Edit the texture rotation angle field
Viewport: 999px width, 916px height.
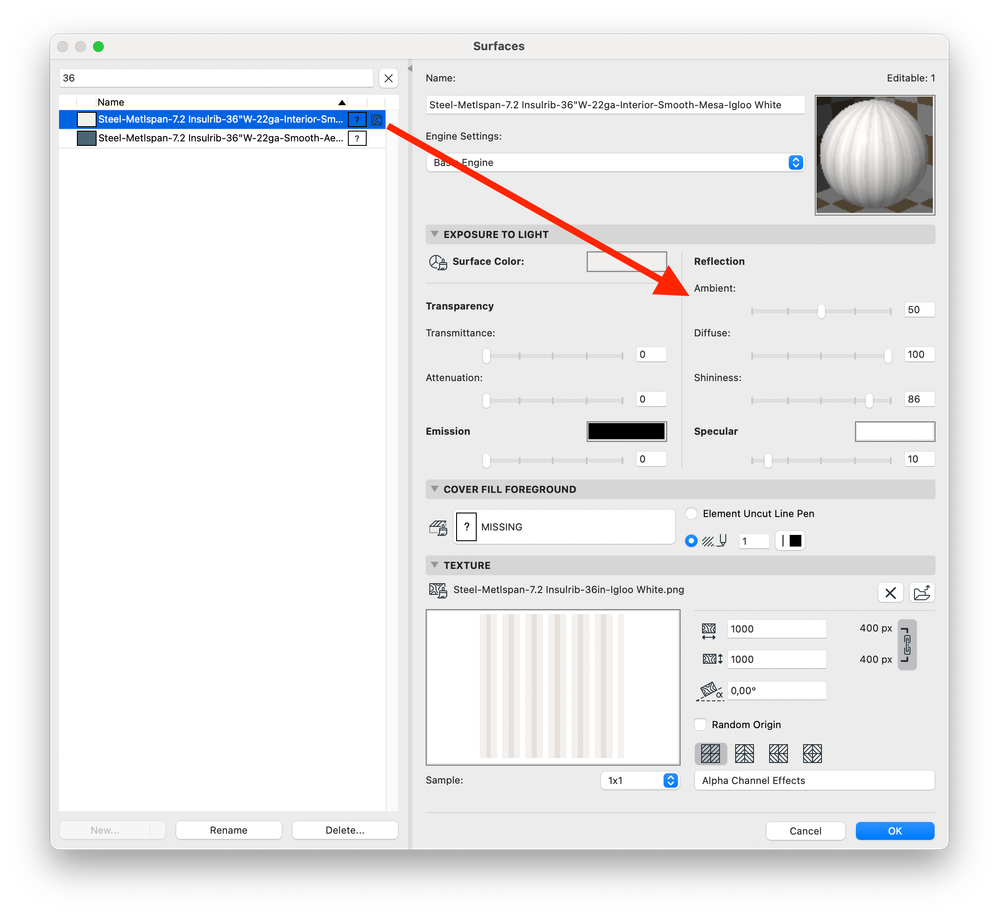(777, 691)
